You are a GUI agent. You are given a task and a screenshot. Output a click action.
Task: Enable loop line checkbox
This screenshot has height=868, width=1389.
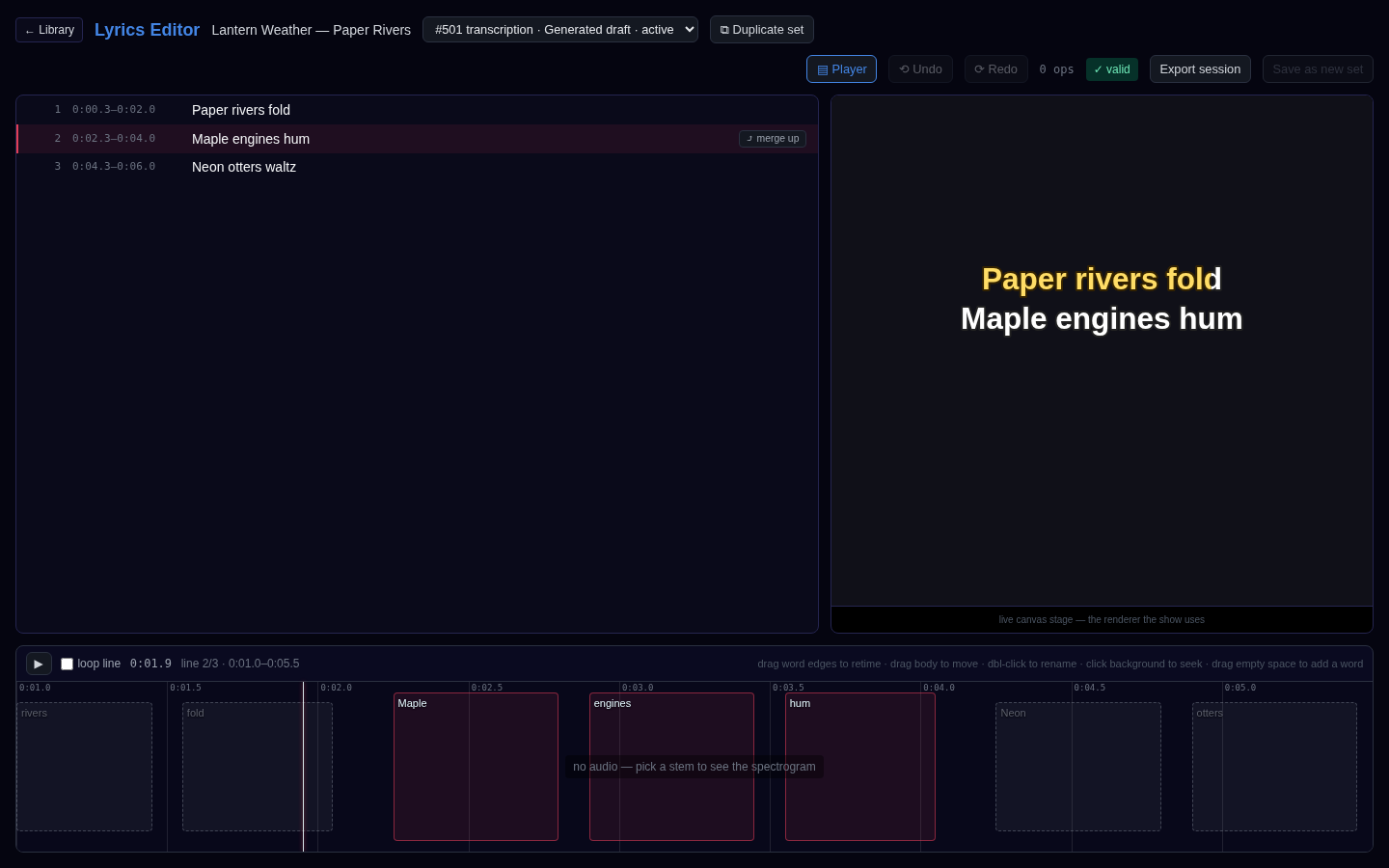(x=67, y=664)
